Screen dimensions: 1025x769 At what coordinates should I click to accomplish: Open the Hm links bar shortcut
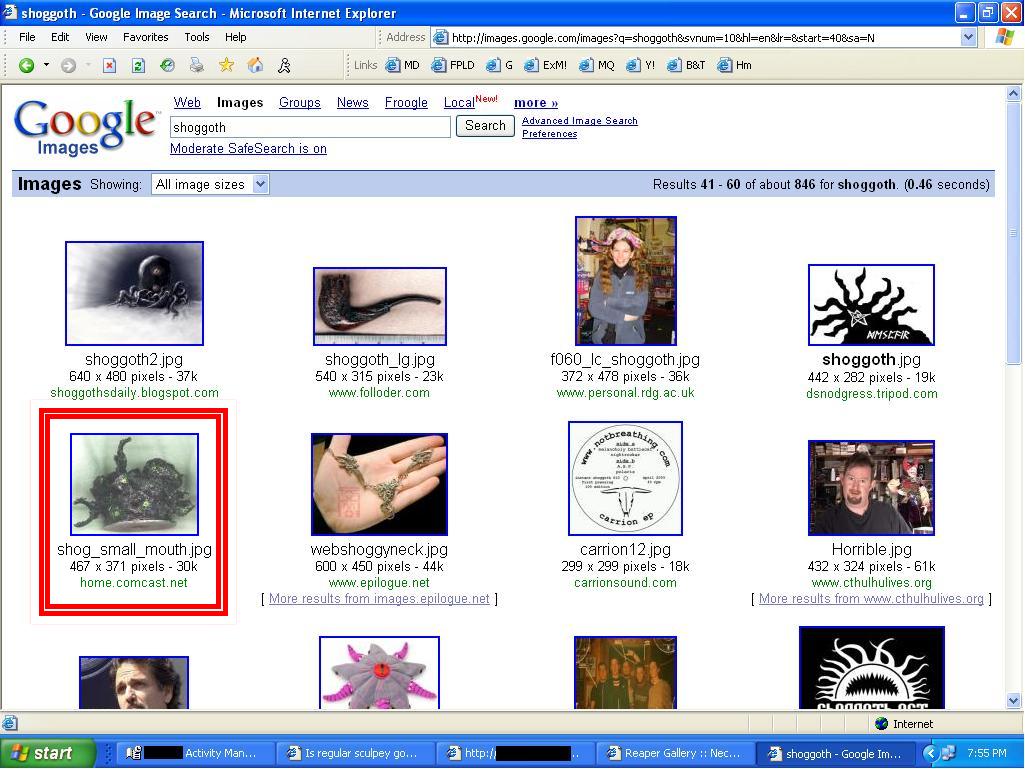pyautogui.click(x=735, y=65)
